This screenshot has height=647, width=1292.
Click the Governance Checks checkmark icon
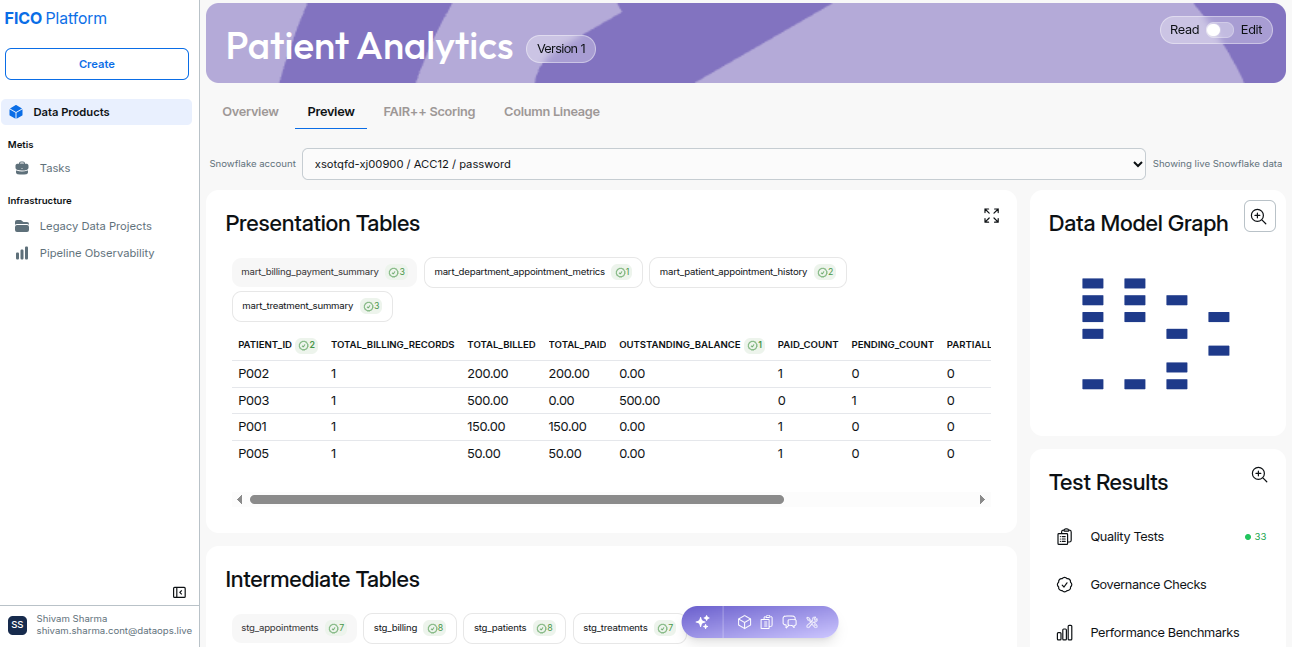point(1064,585)
